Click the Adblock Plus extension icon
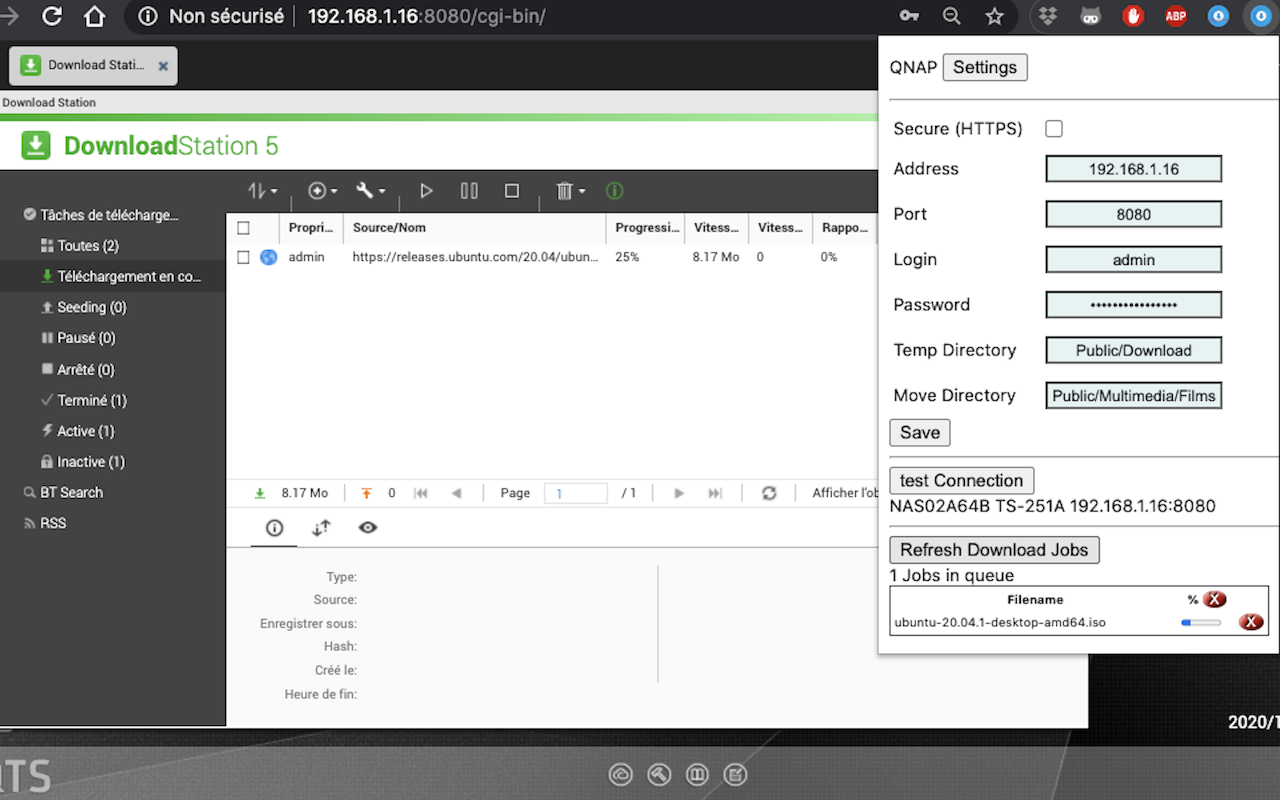The width and height of the screenshot is (1280, 800). pyautogui.click(x=1175, y=16)
